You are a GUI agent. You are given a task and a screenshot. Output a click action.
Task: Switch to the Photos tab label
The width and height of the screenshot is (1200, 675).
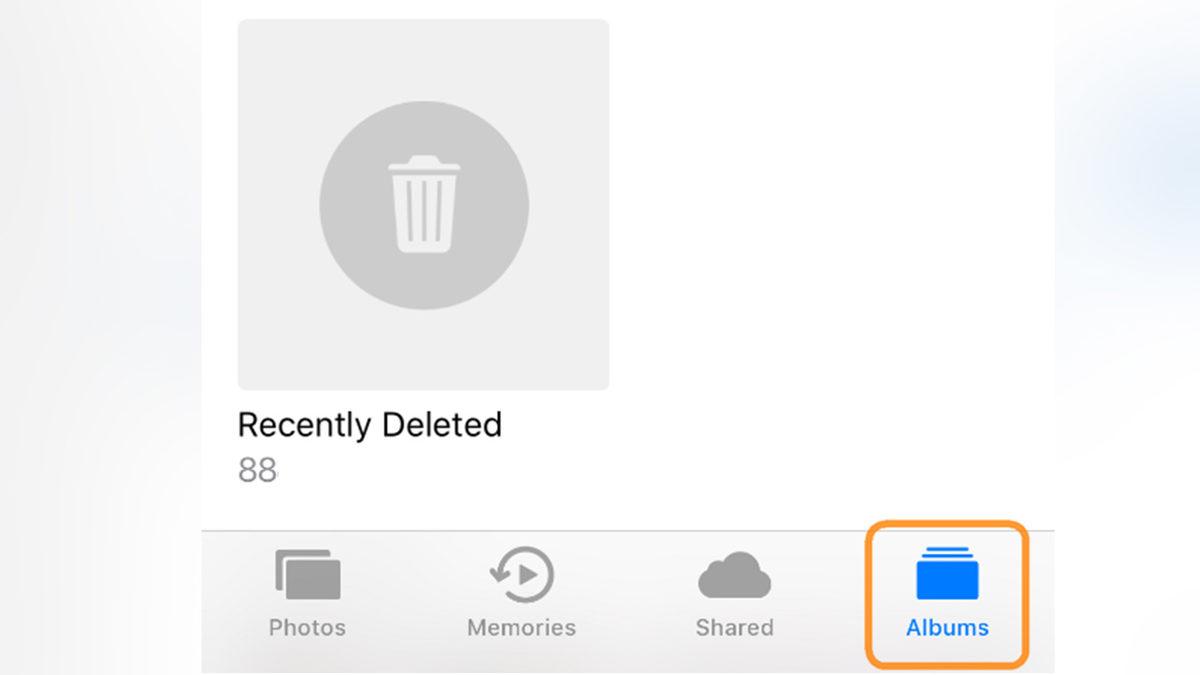click(307, 628)
